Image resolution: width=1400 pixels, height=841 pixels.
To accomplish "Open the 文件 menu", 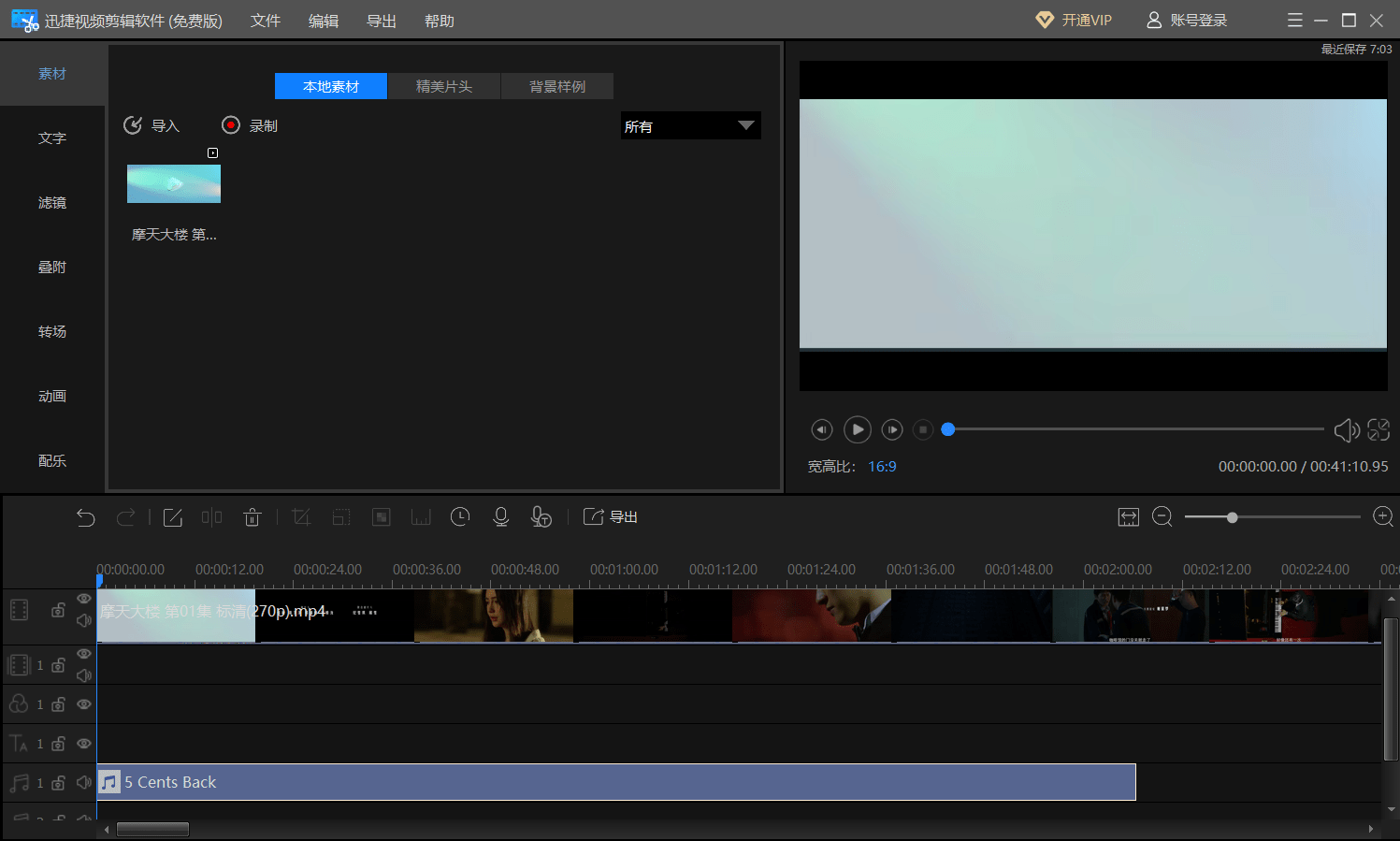I will [266, 21].
